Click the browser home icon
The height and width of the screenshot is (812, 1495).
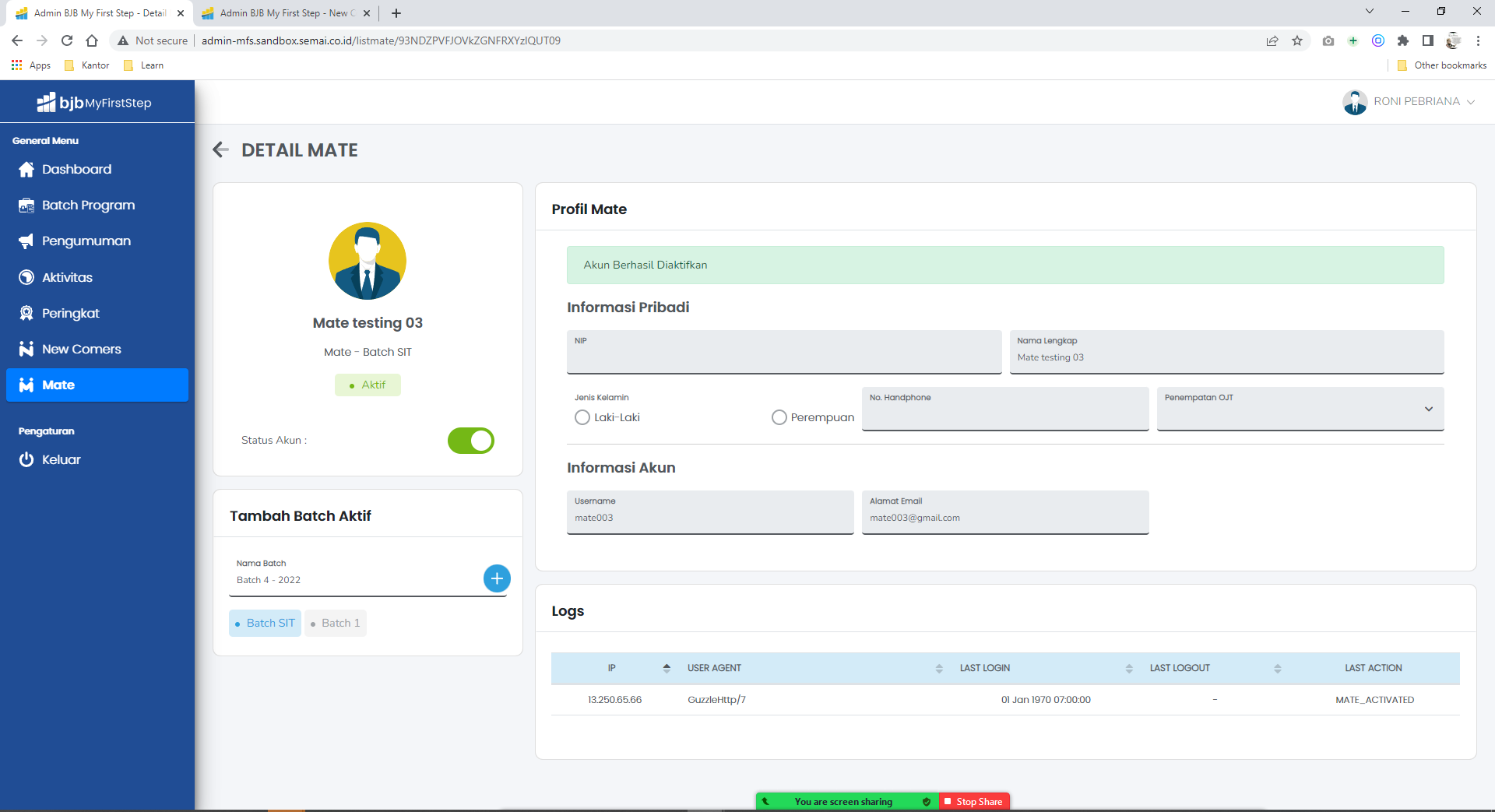92,40
